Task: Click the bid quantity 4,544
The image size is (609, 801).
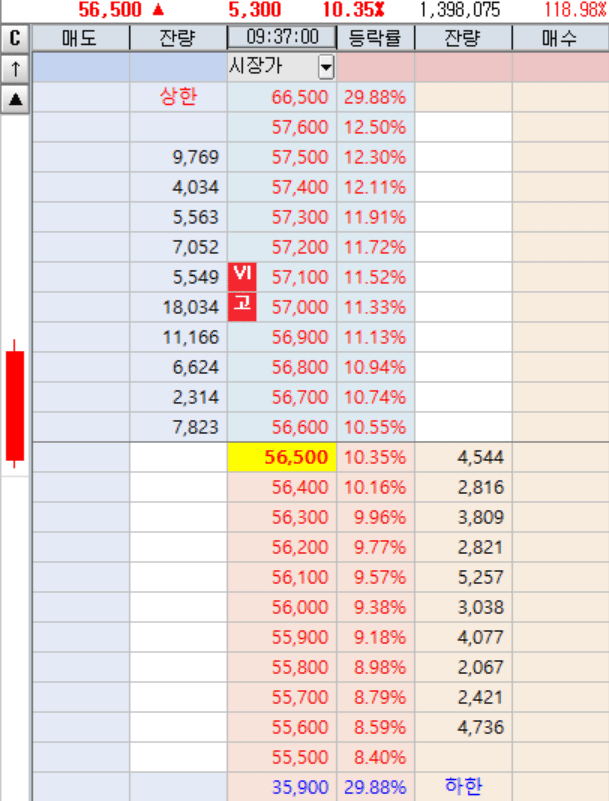Action: coord(463,457)
